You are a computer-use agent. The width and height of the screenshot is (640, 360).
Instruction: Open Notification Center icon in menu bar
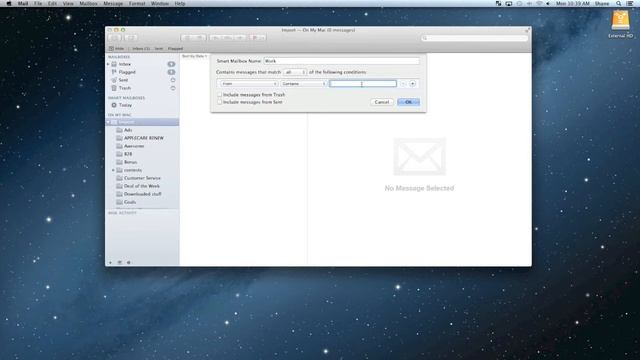click(630, 3)
